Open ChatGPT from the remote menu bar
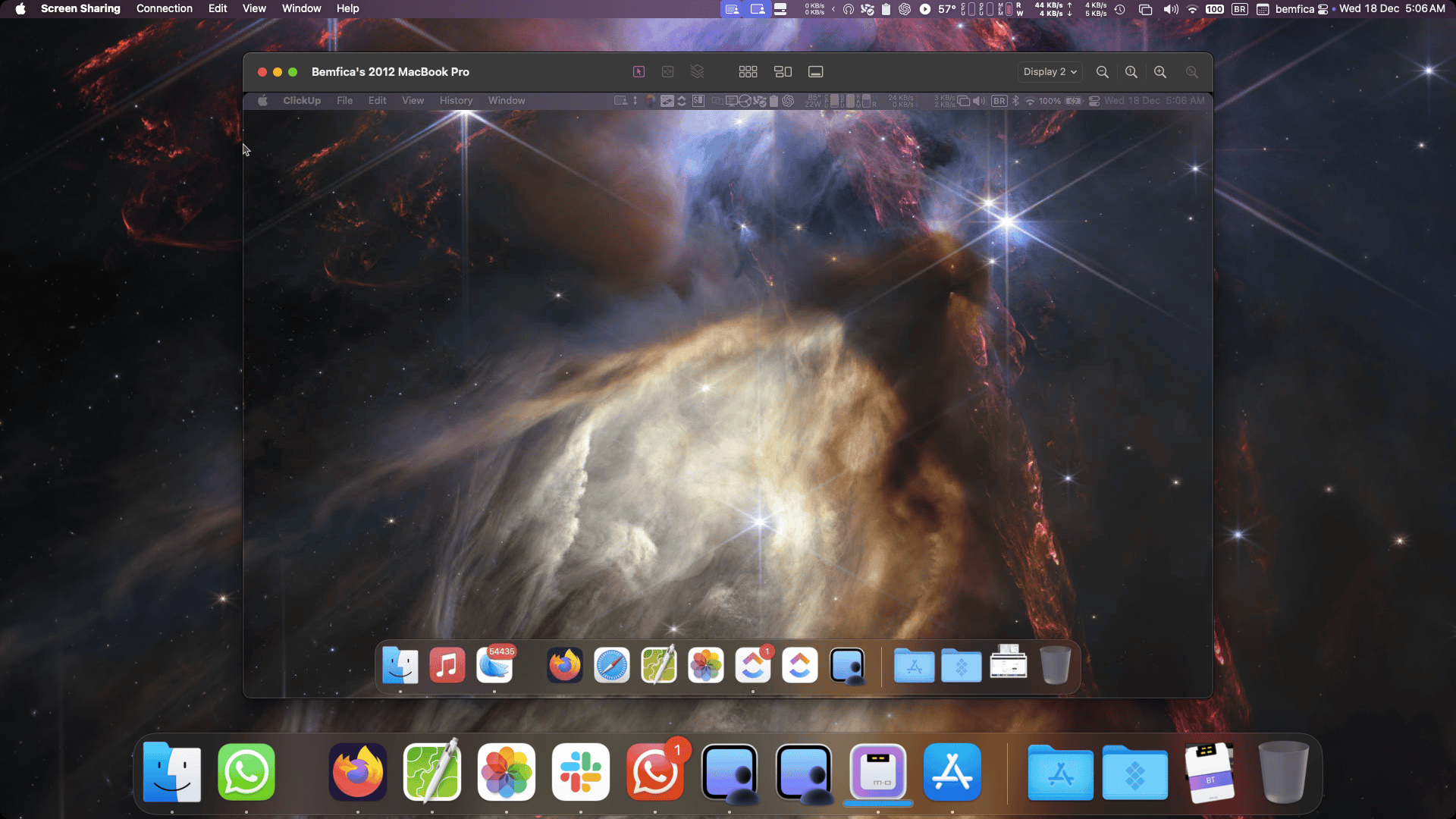This screenshot has height=819, width=1456. (x=788, y=100)
